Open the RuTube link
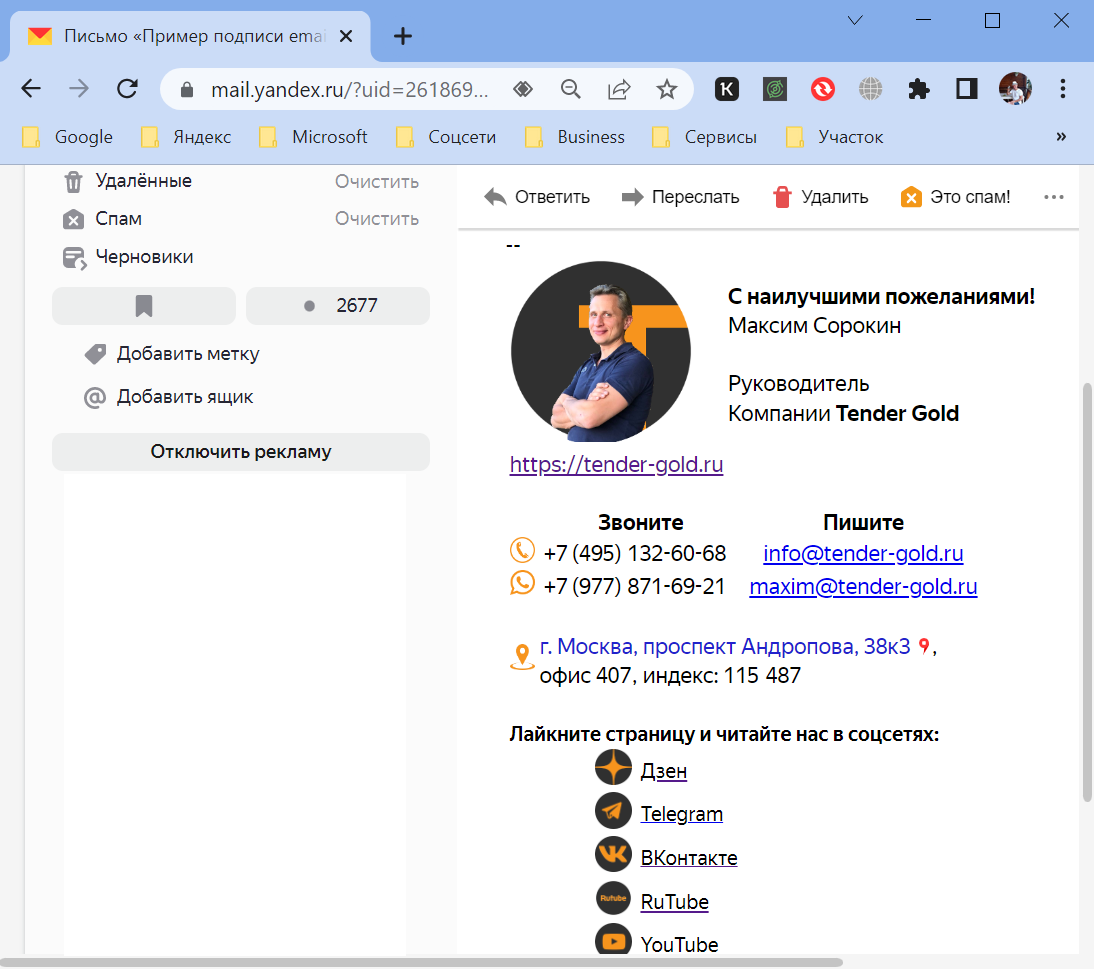 click(675, 902)
